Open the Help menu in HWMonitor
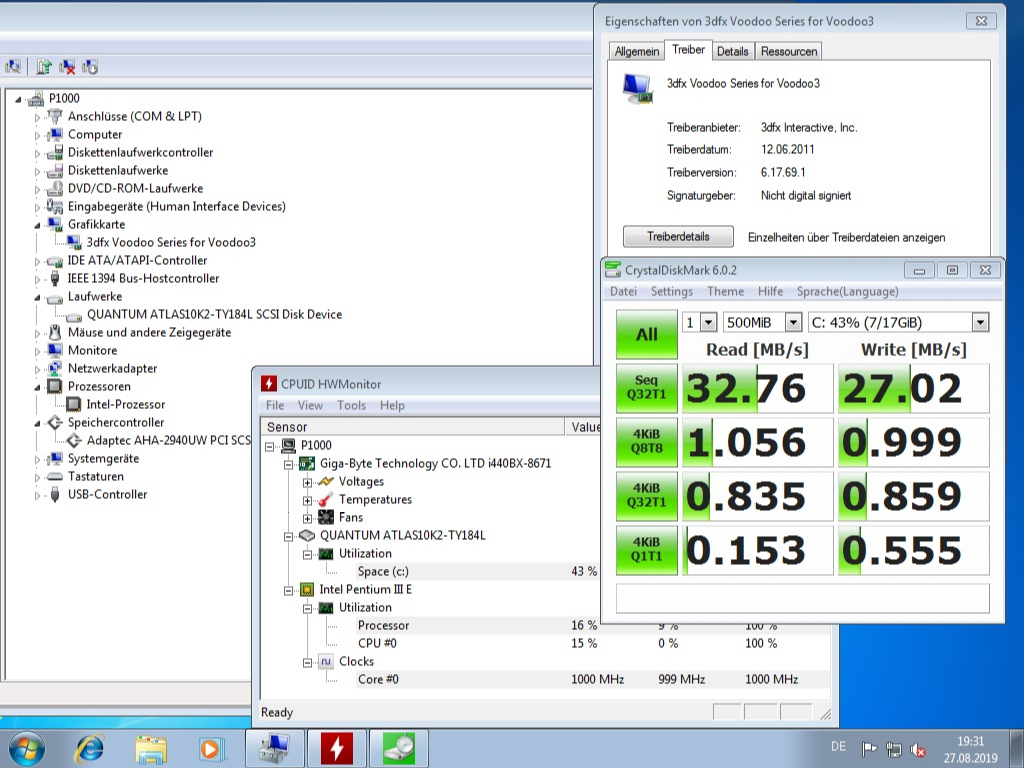Viewport: 1024px width, 768px height. 392,406
